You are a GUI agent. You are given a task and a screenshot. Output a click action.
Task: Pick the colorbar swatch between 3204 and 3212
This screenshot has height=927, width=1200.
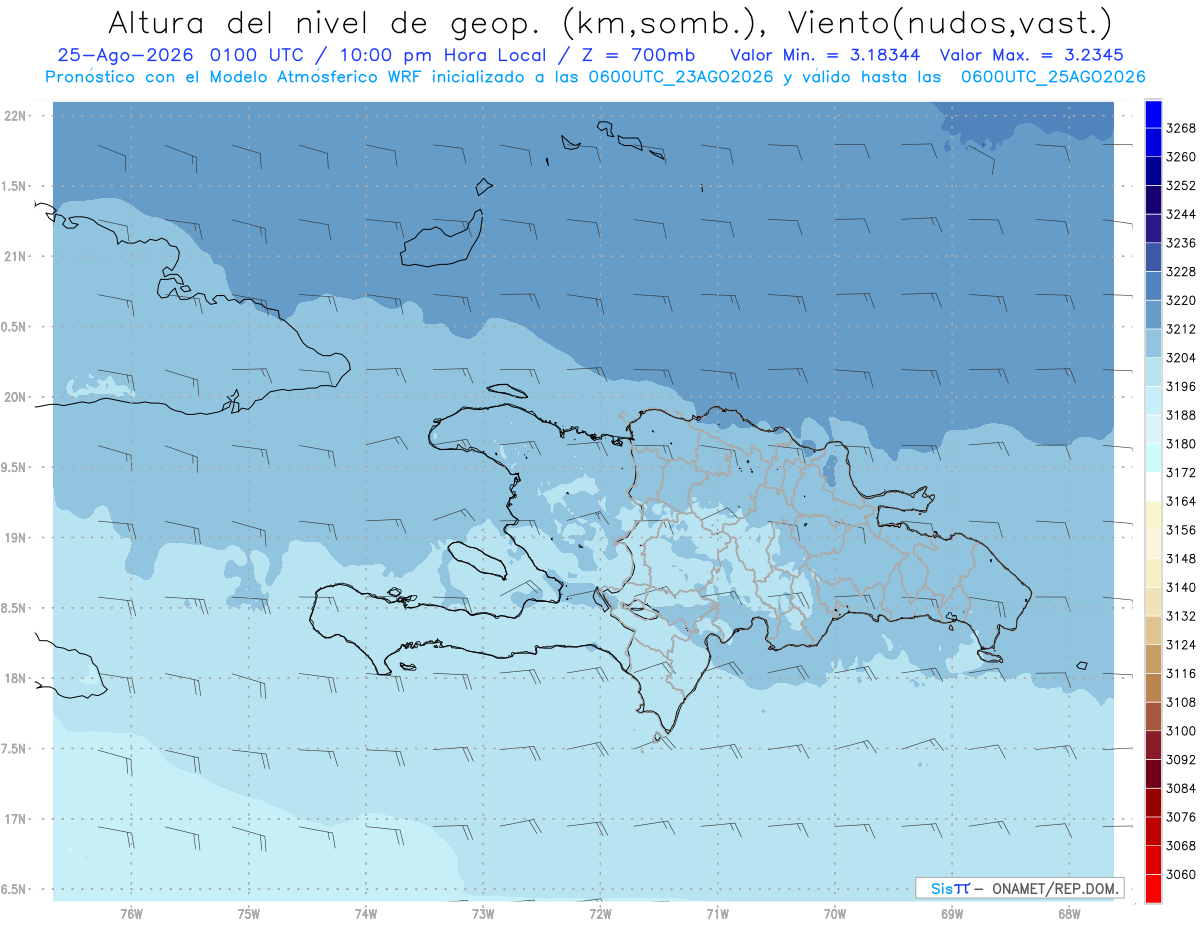(x=1153, y=343)
